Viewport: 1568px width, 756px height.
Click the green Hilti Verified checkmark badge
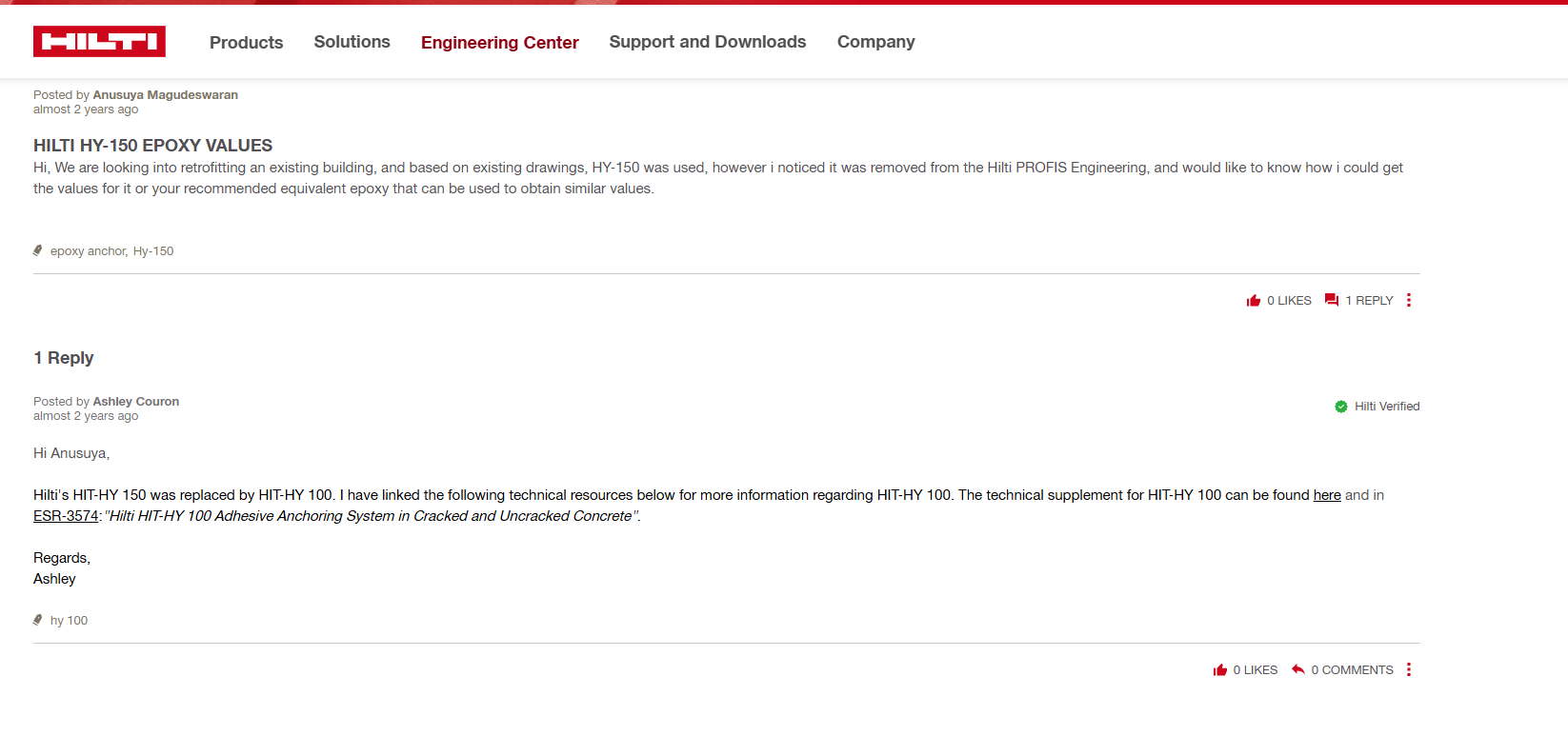tap(1340, 407)
